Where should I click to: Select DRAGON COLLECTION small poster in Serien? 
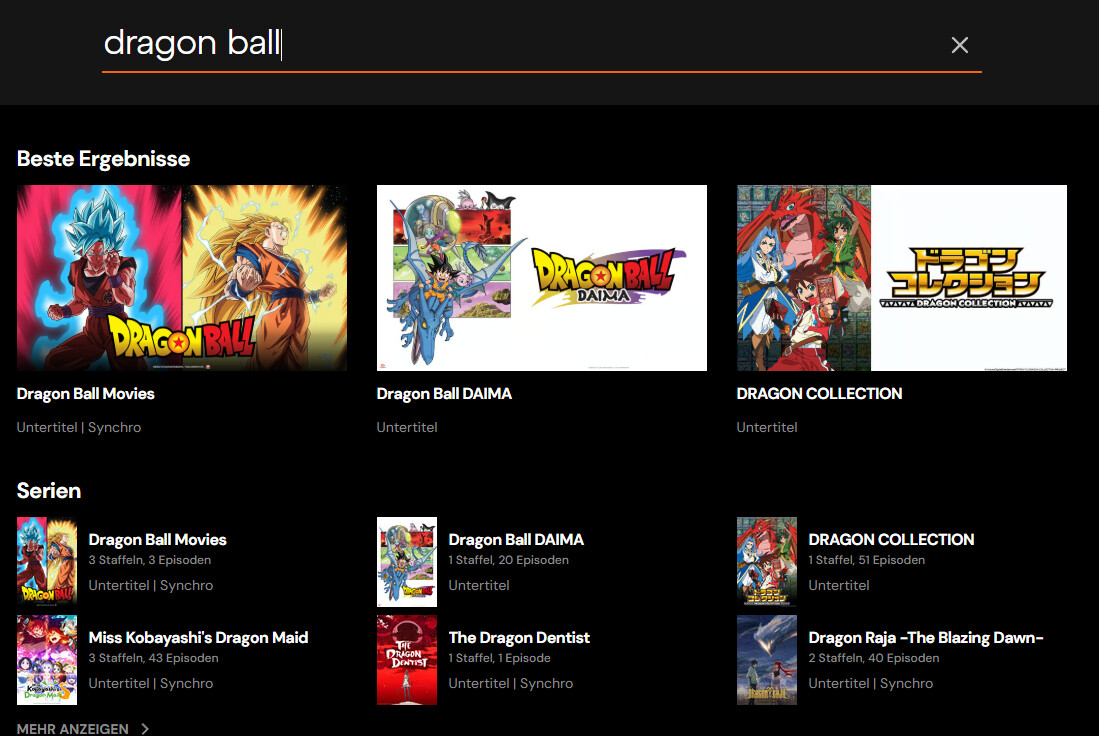767,561
